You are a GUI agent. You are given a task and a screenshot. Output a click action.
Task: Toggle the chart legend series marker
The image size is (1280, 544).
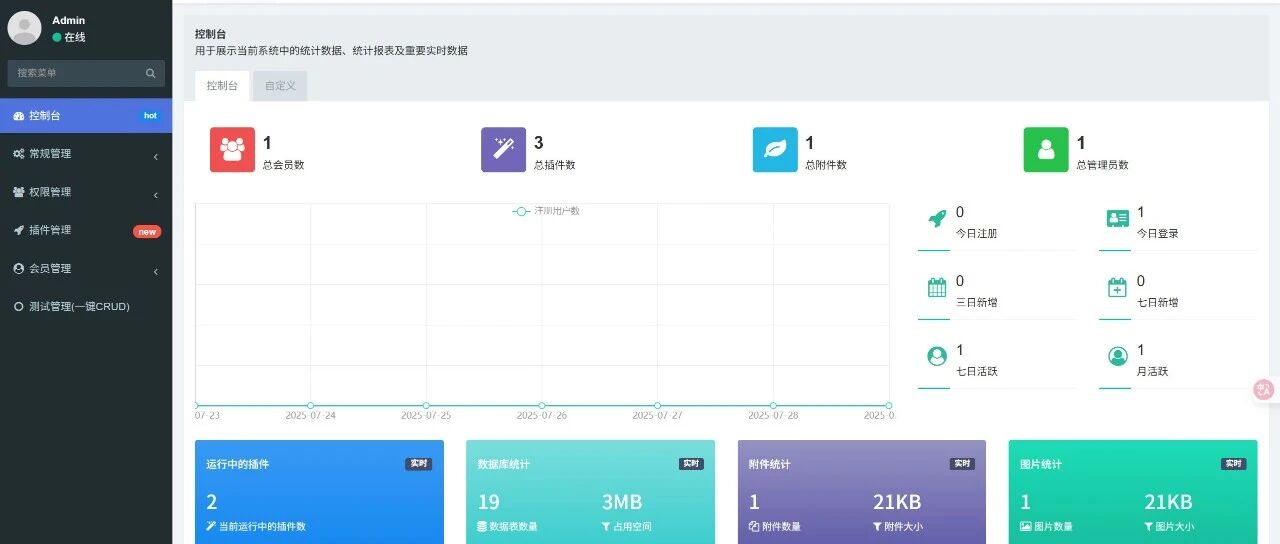(x=521, y=211)
